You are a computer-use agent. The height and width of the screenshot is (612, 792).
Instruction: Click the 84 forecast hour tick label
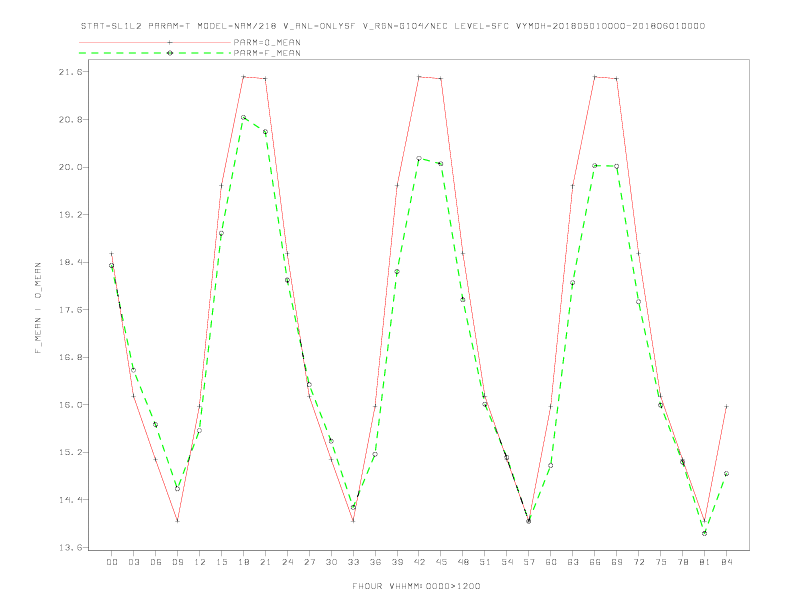726,562
